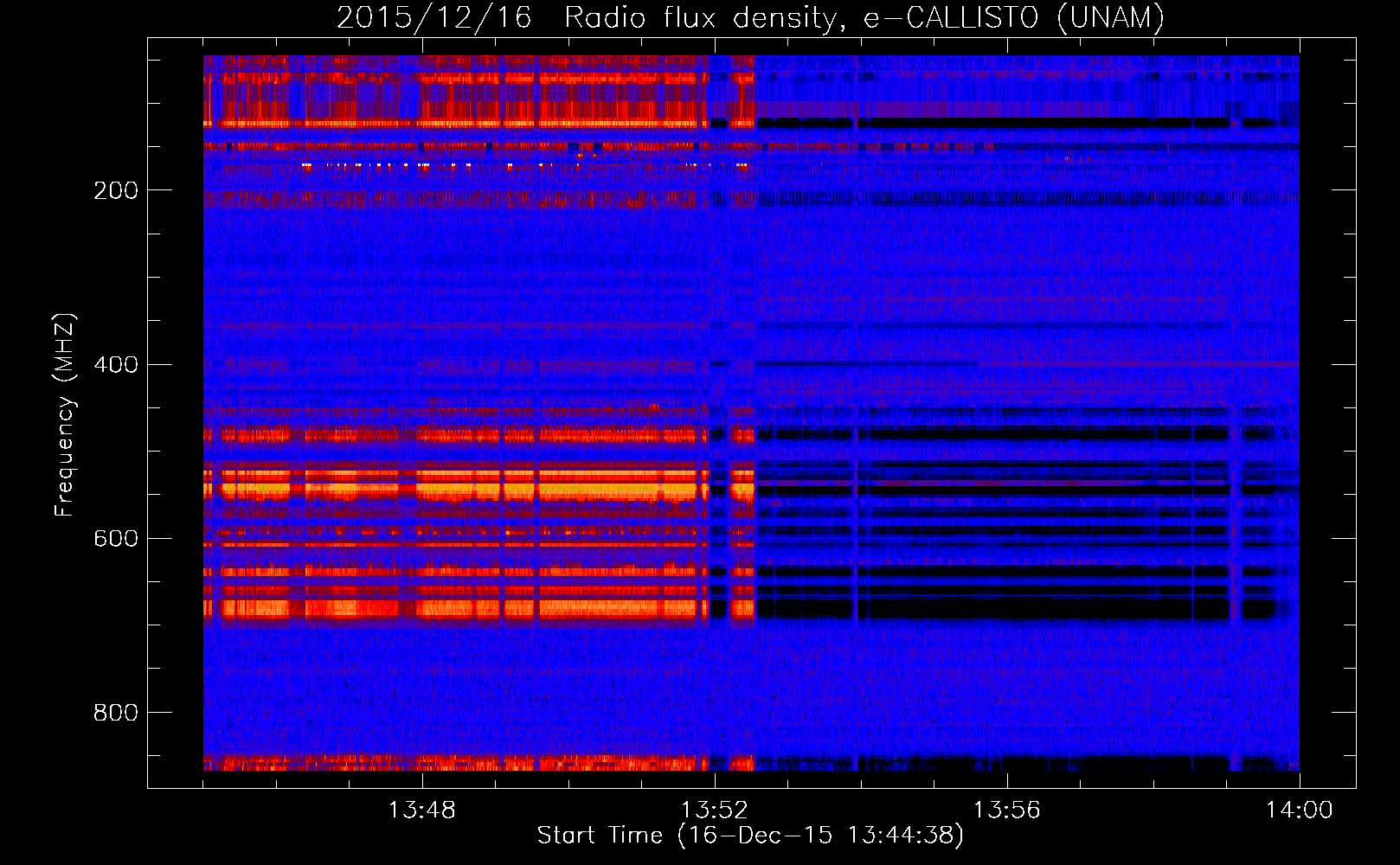Click the 13:52 time tick label
Viewport: 1400px width, 865px height.
[715, 811]
